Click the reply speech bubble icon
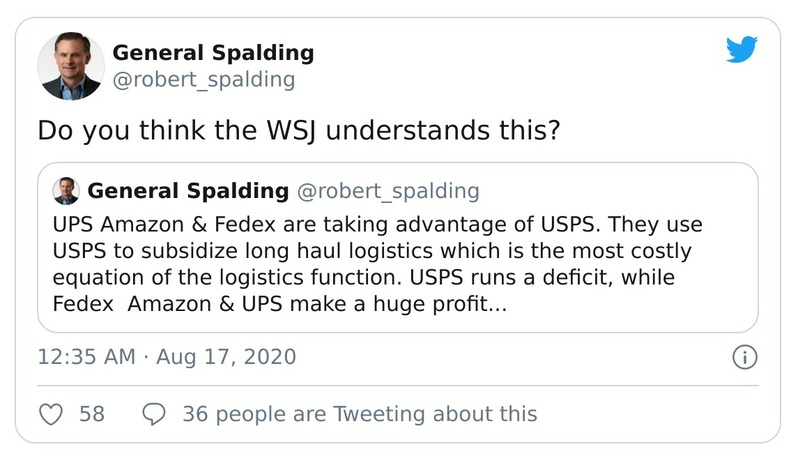 [155, 413]
